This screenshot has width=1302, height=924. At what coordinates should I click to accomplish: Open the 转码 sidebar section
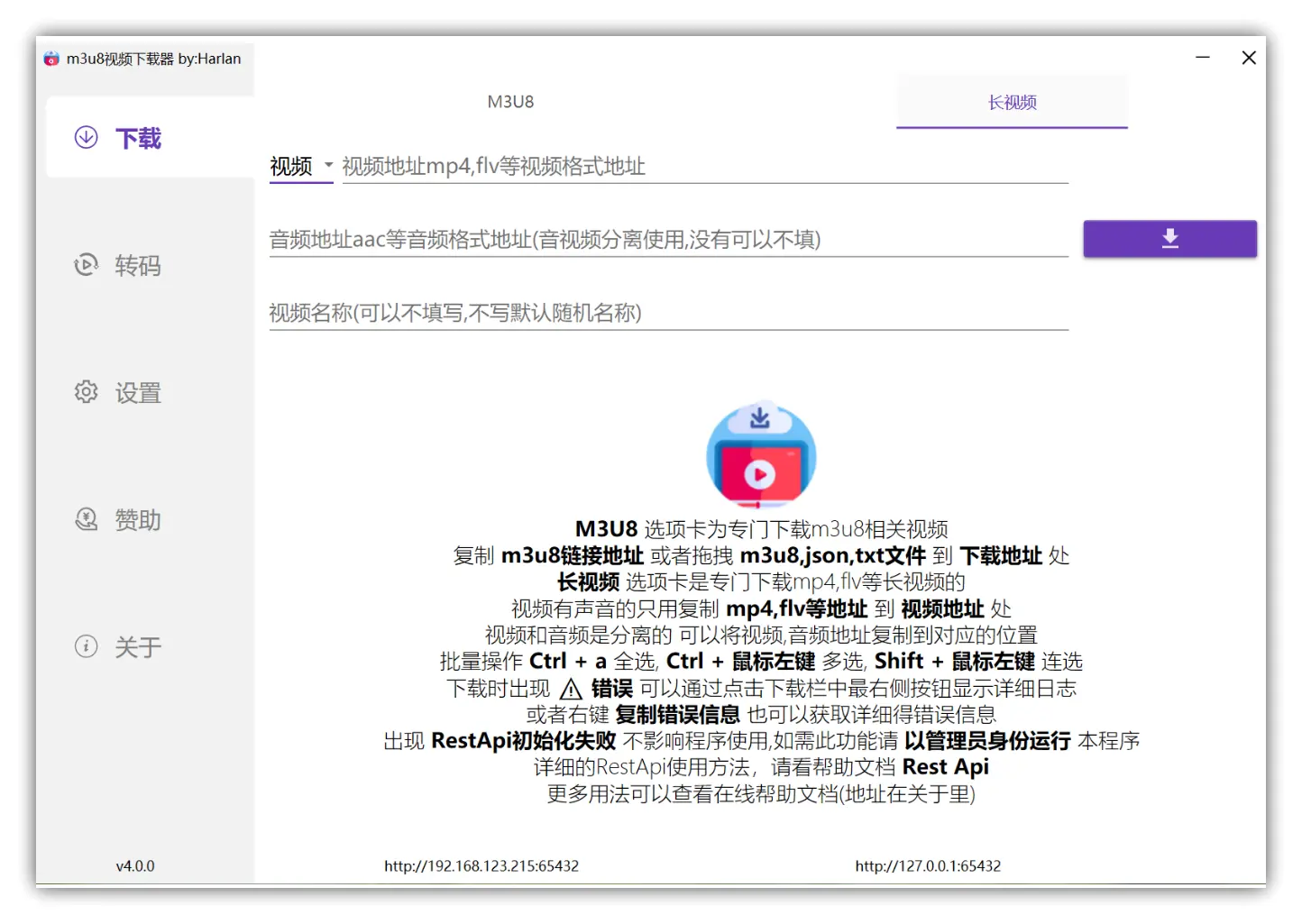pos(150,265)
